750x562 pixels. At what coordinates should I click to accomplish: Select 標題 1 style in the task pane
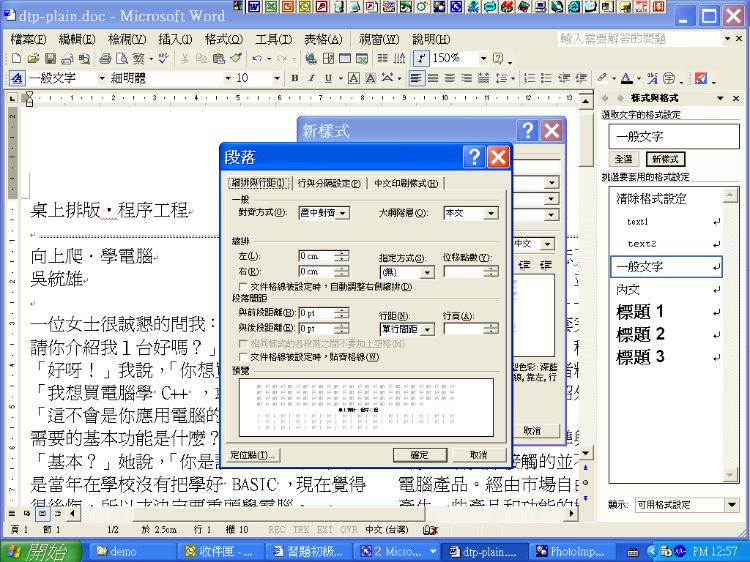pos(666,312)
